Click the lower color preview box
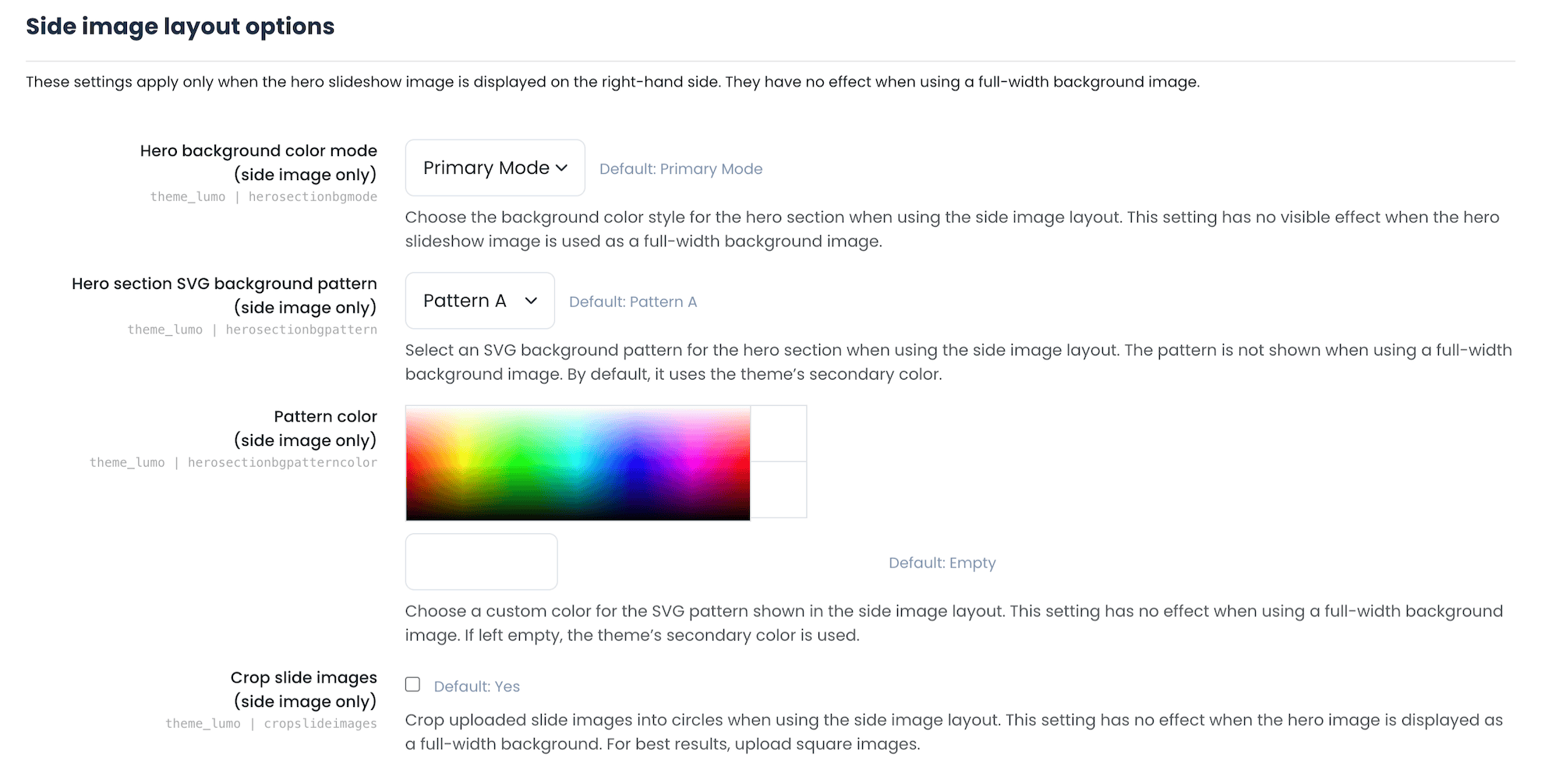1559x784 pixels. point(778,489)
